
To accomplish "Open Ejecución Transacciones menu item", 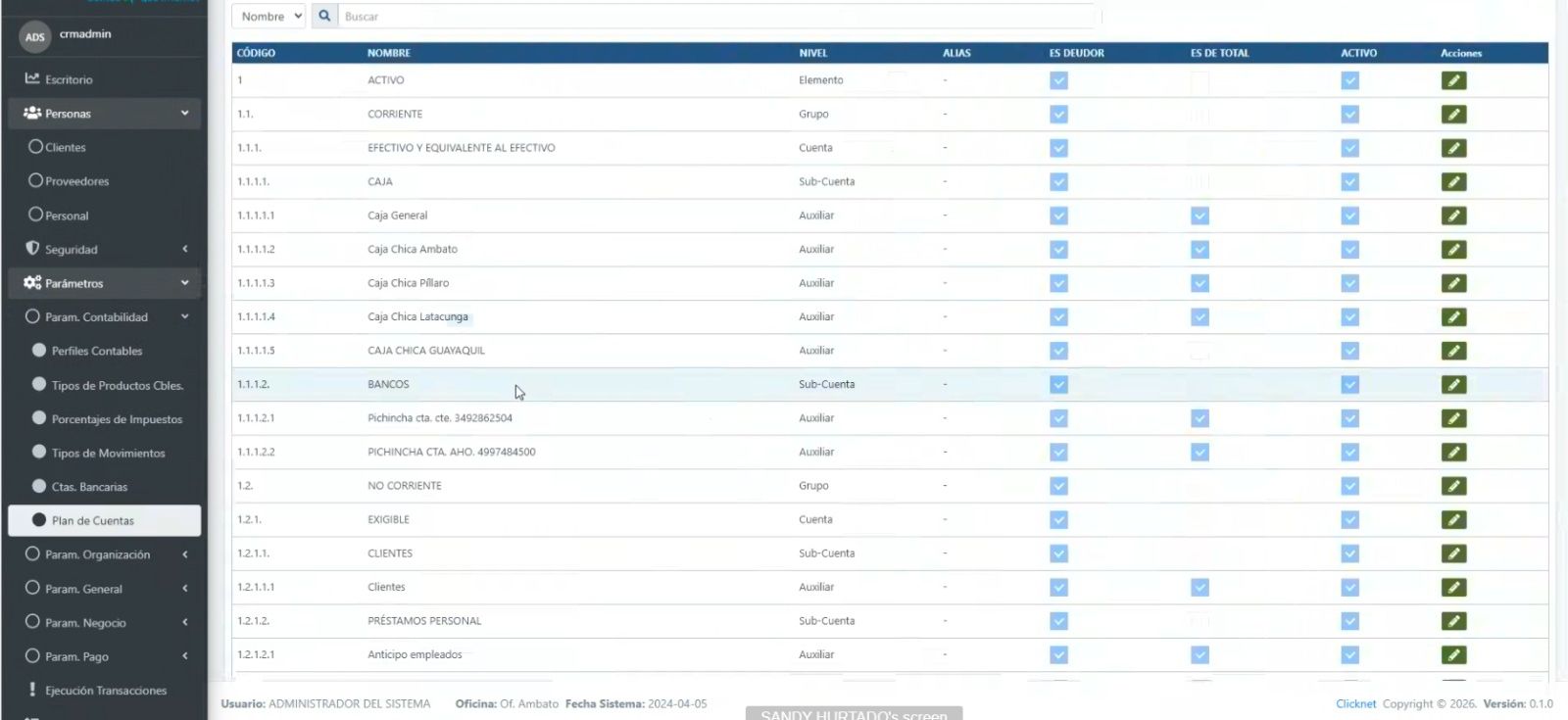I will coord(105,691).
